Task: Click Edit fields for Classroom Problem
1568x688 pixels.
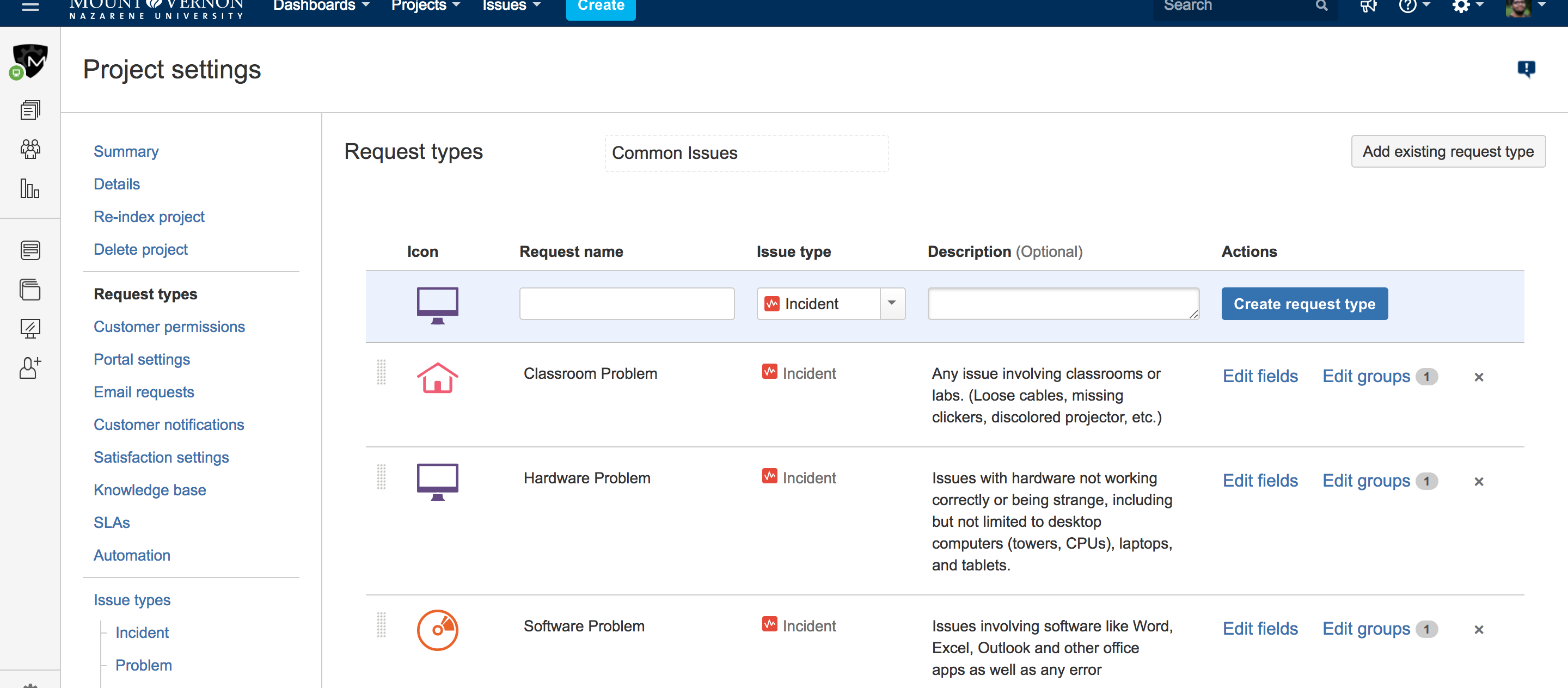Action: click(1260, 376)
